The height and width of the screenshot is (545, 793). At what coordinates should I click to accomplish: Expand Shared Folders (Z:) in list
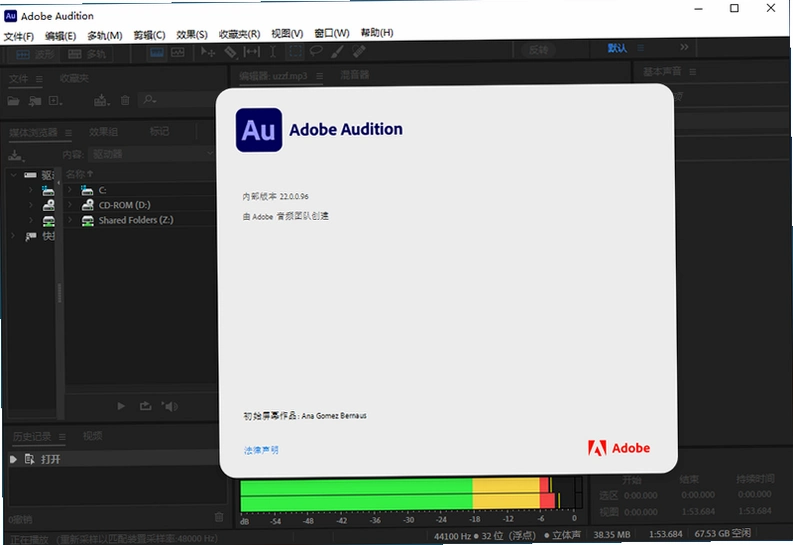[x=70, y=220]
